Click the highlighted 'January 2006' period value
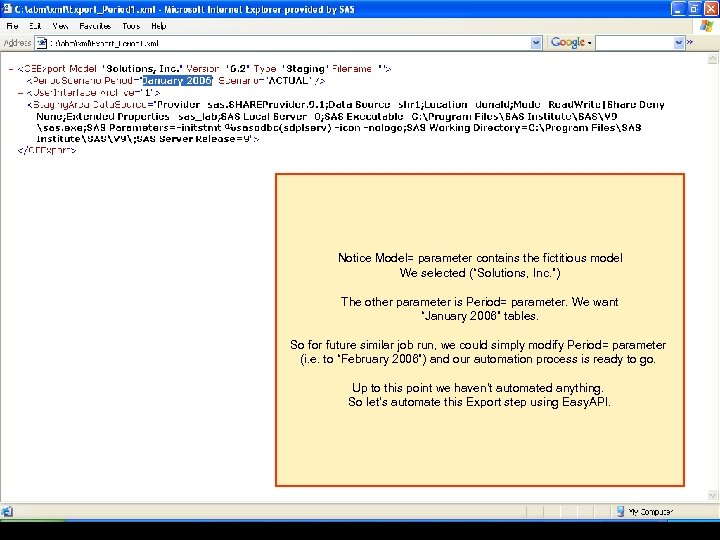 pyautogui.click(x=177, y=81)
